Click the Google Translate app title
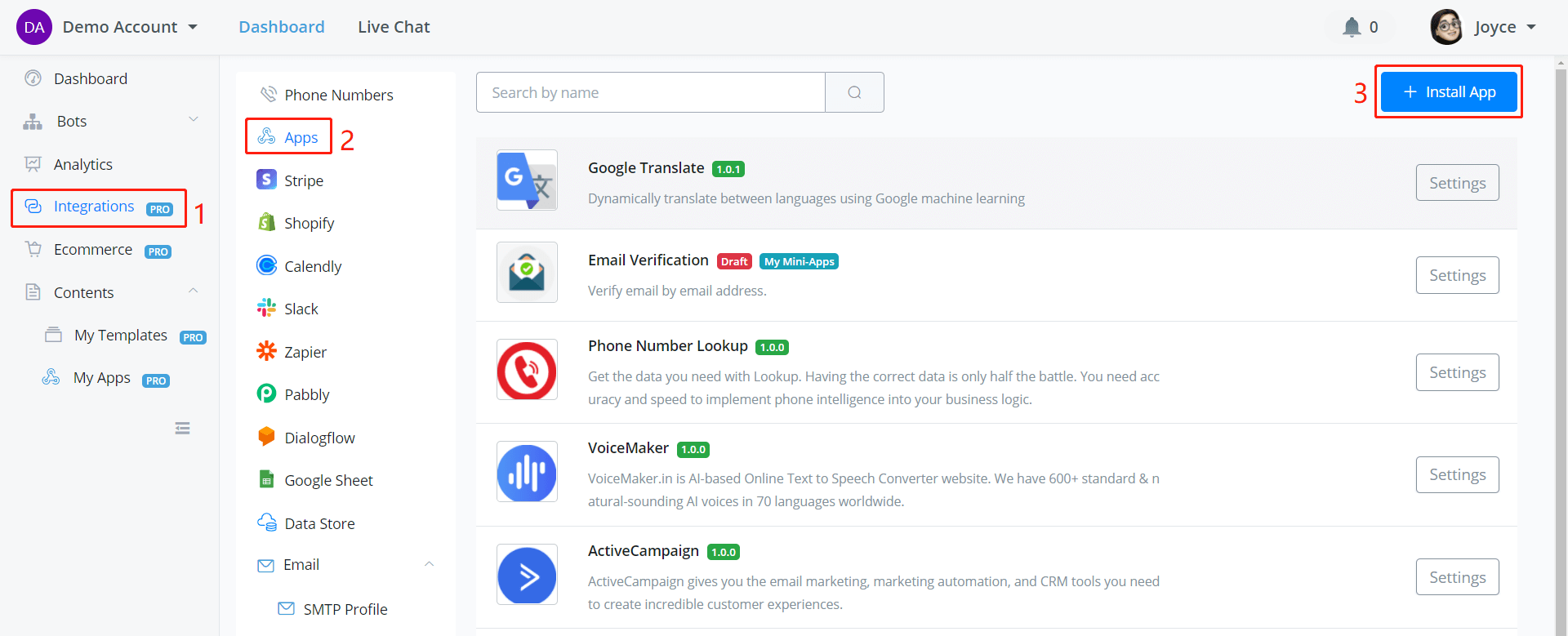The height and width of the screenshot is (636, 1568). pyautogui.click(x=646, y=167)
